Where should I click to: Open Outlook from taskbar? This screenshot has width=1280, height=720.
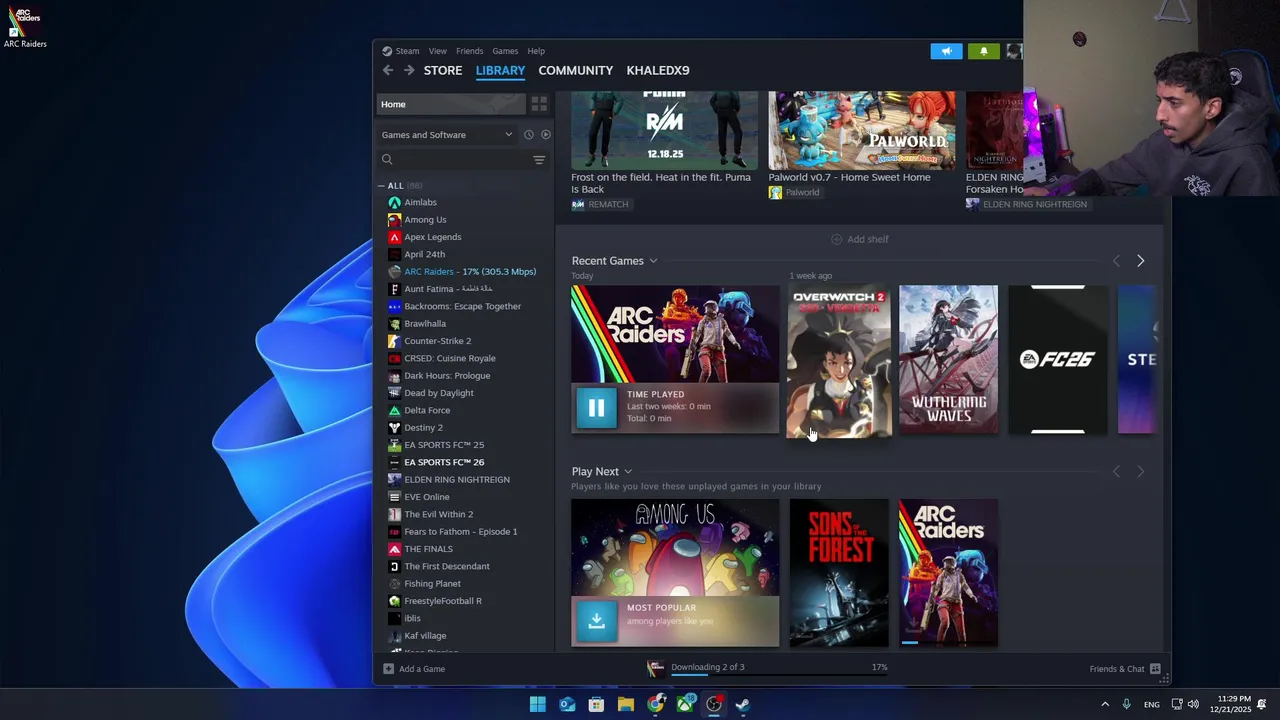tap(567, 704)
